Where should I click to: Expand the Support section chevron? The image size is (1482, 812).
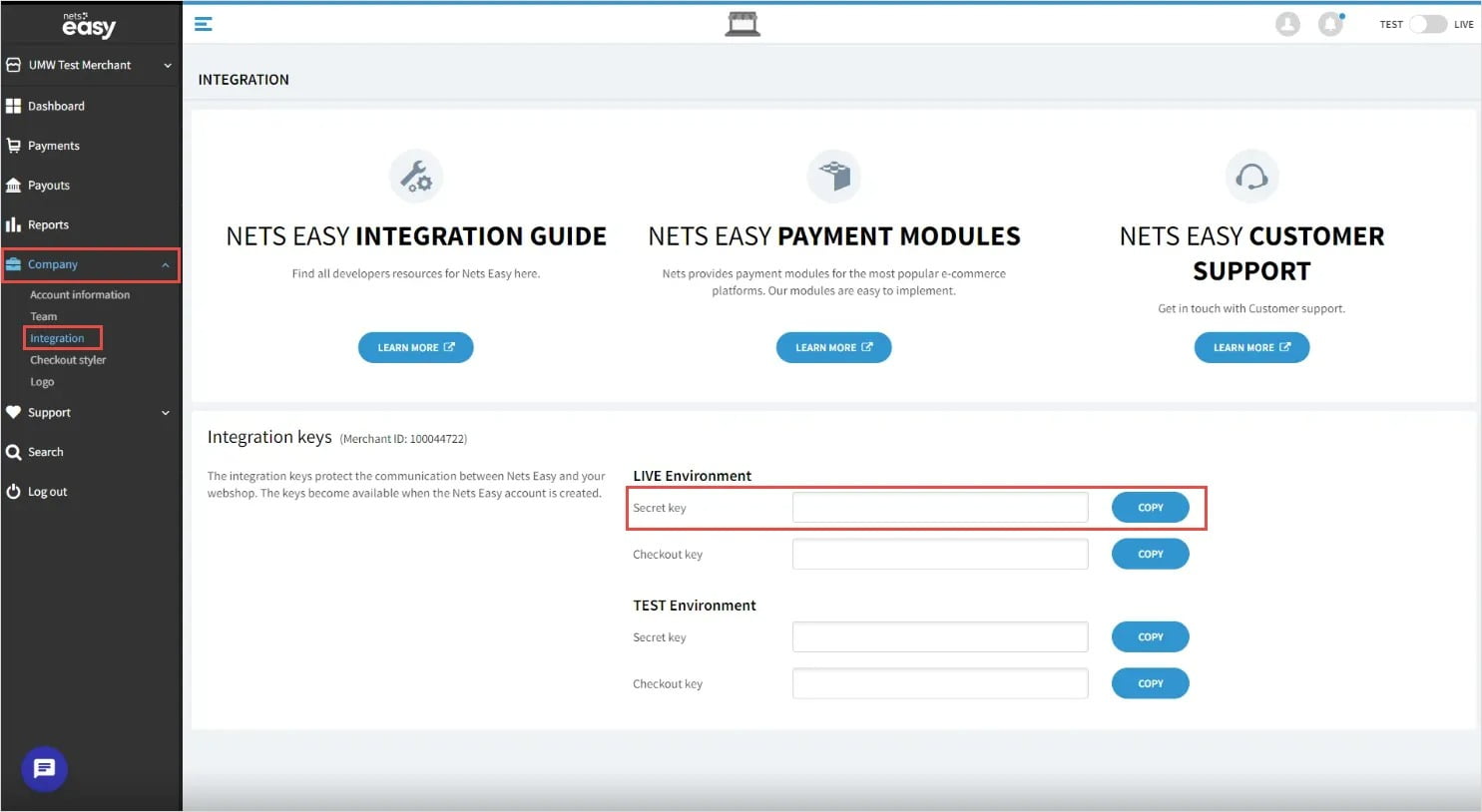tap(166, 413)
